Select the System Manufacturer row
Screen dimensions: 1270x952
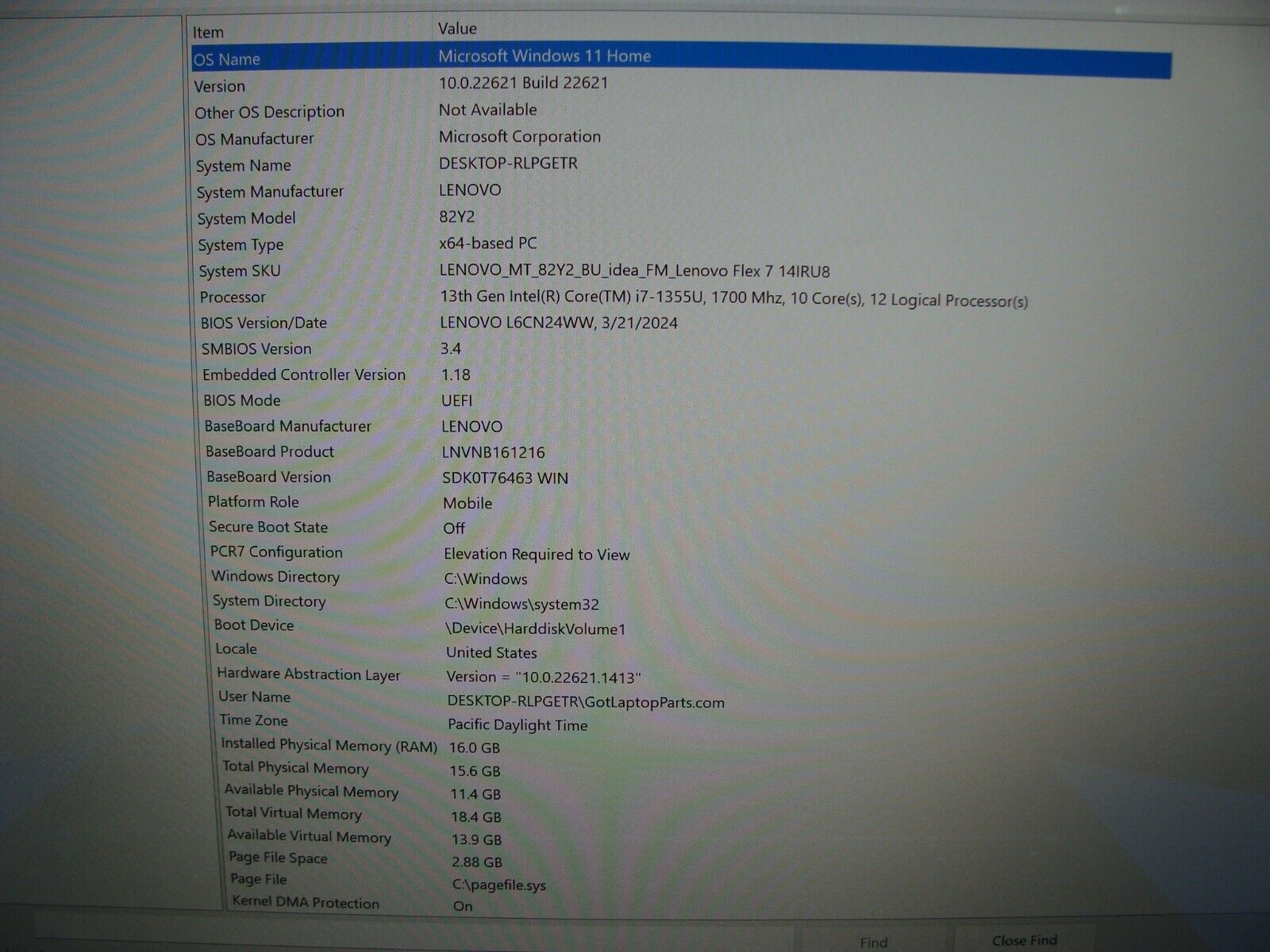pos(270,192)
